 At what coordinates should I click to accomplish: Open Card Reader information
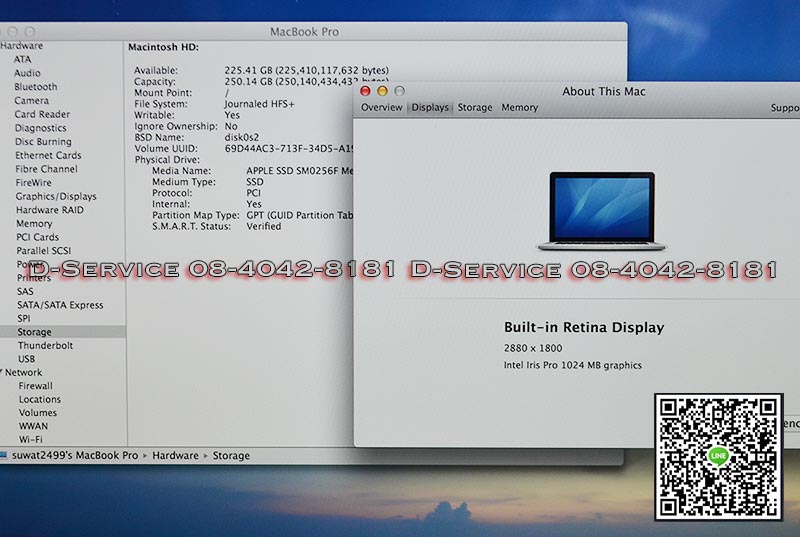coord(42,114)
